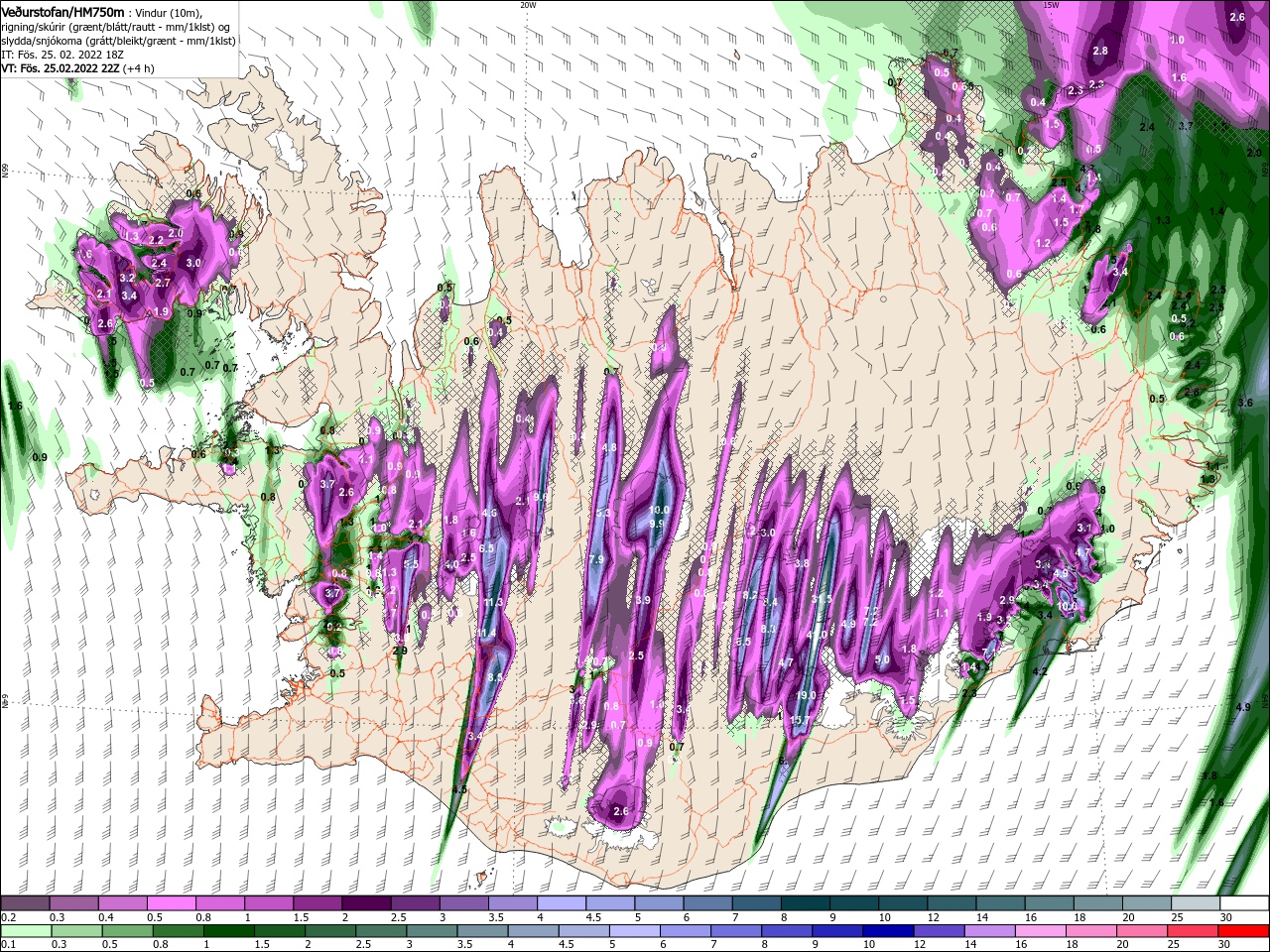Viewport: 1270px width, 952px height.
Task: Click the dark green rain swatch labeled 1
Action: pos(227,931)
